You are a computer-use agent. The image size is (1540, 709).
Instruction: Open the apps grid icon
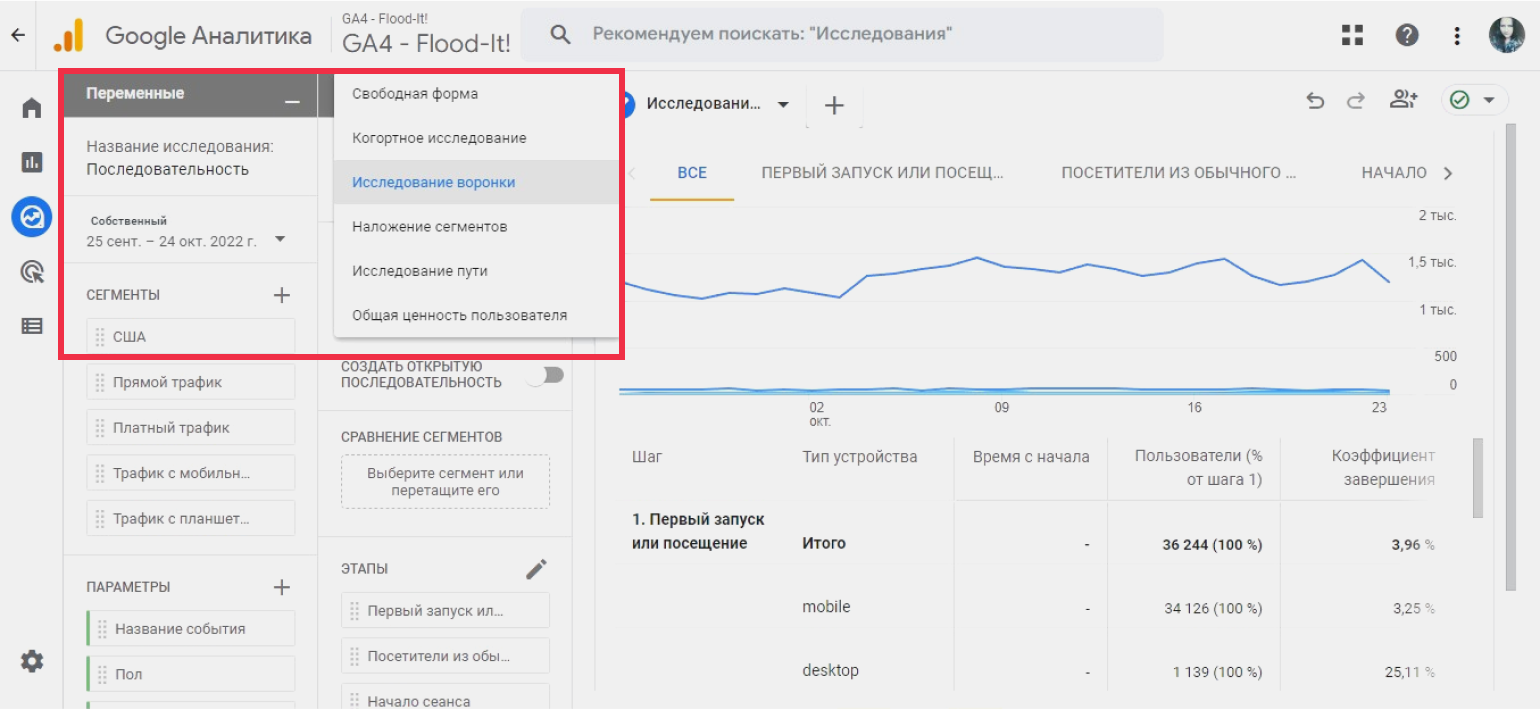click(x=1352, y=35)
